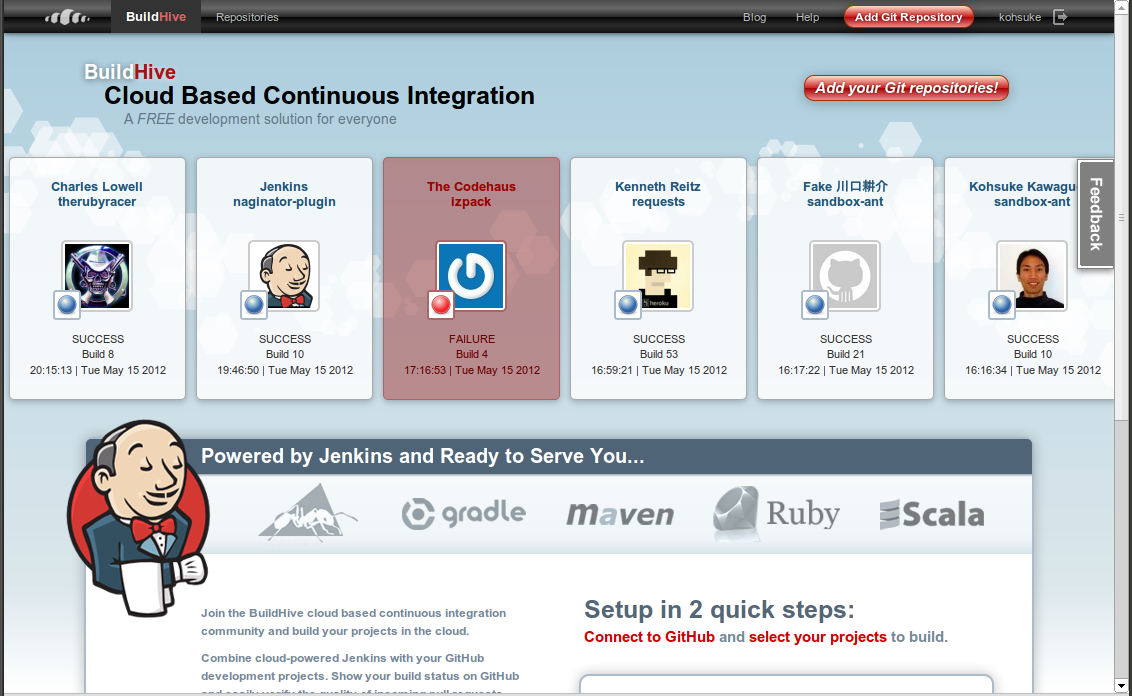Open the Charles Lowell skull avatar

[x=97, y=276]
